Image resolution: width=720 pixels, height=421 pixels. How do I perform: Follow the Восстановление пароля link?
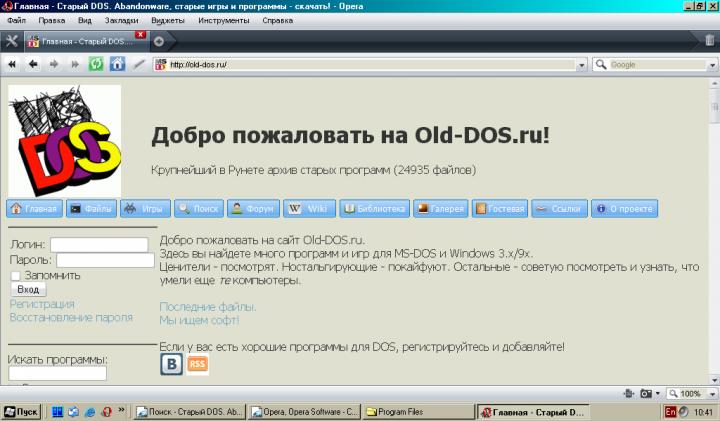(x=71, y=317)
